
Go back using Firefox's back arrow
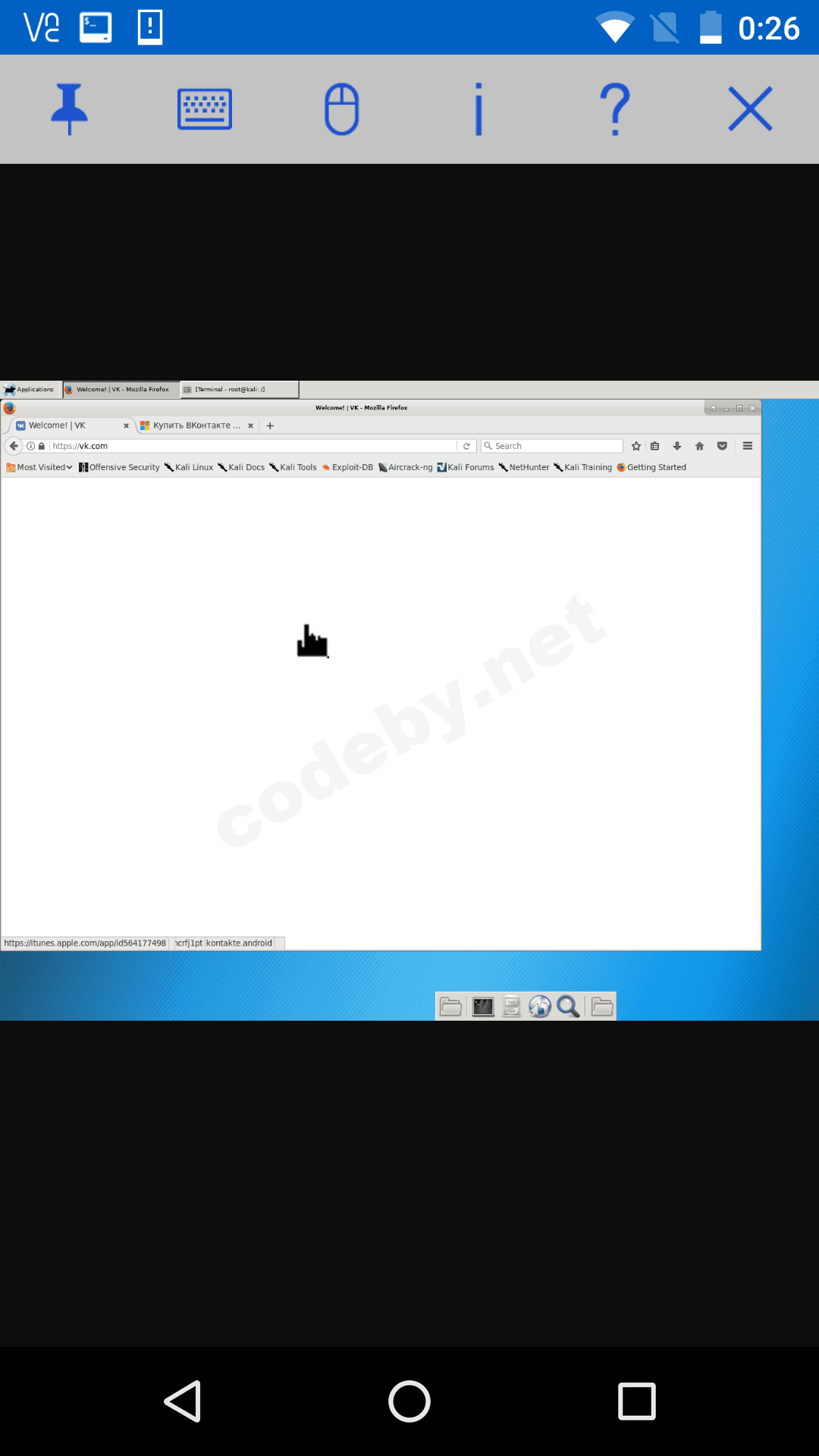pos(14,446)
